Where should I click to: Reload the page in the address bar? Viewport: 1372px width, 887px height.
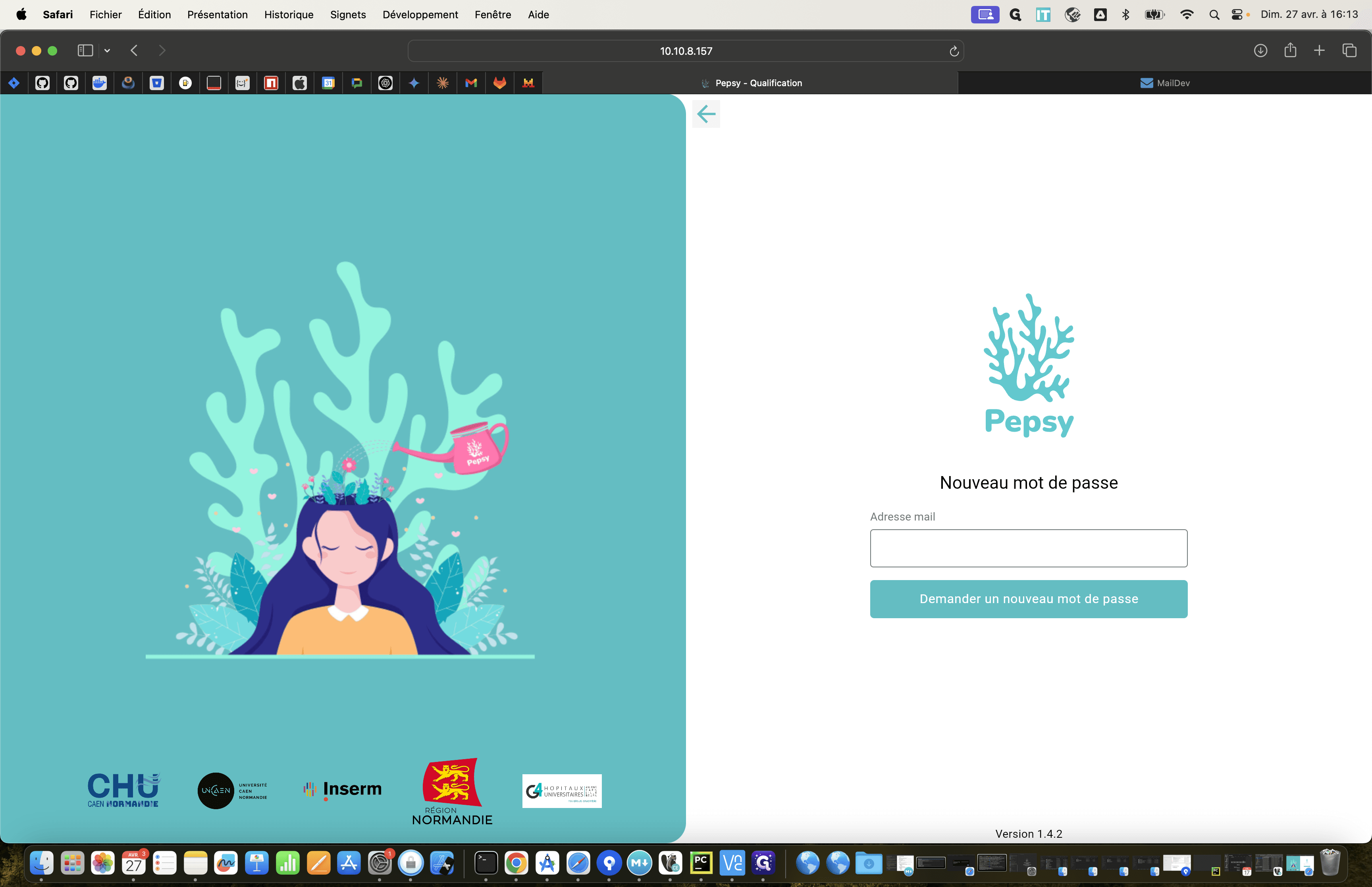954,51
